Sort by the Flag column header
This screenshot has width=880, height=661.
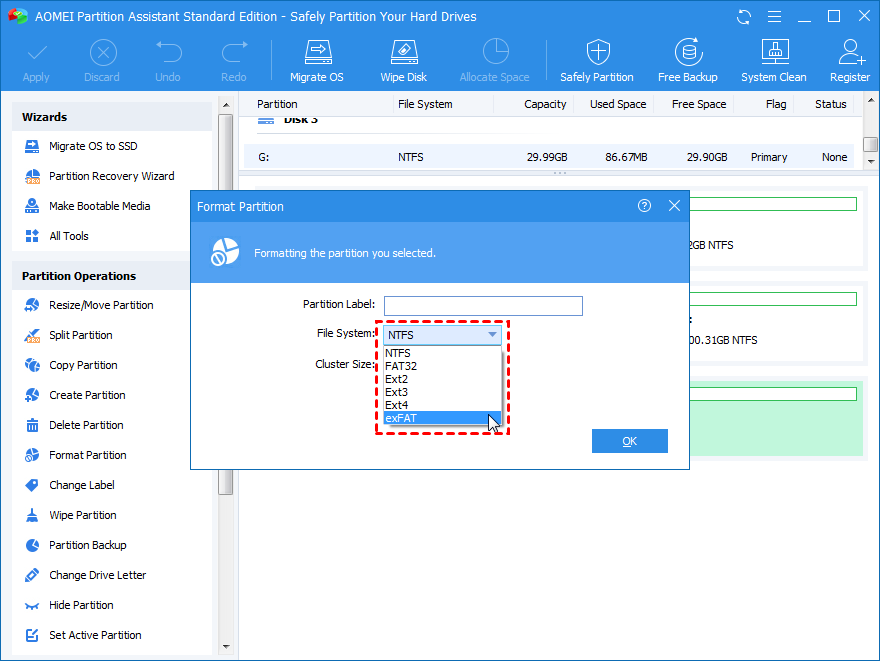click(x=776, y=104)
